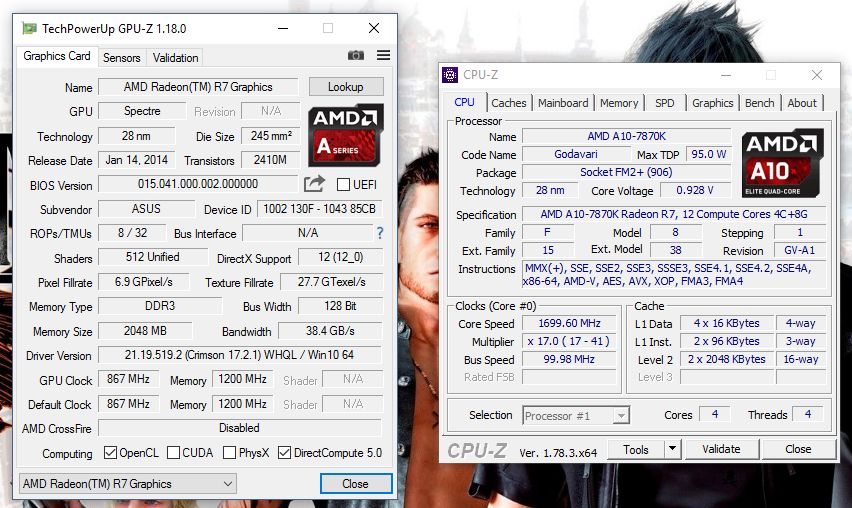Image resolution: width=852 pixels, height=508 pixels.
Task: Click the L1 Data value 4 x 16 KBytes
Action: coord(726,323)
